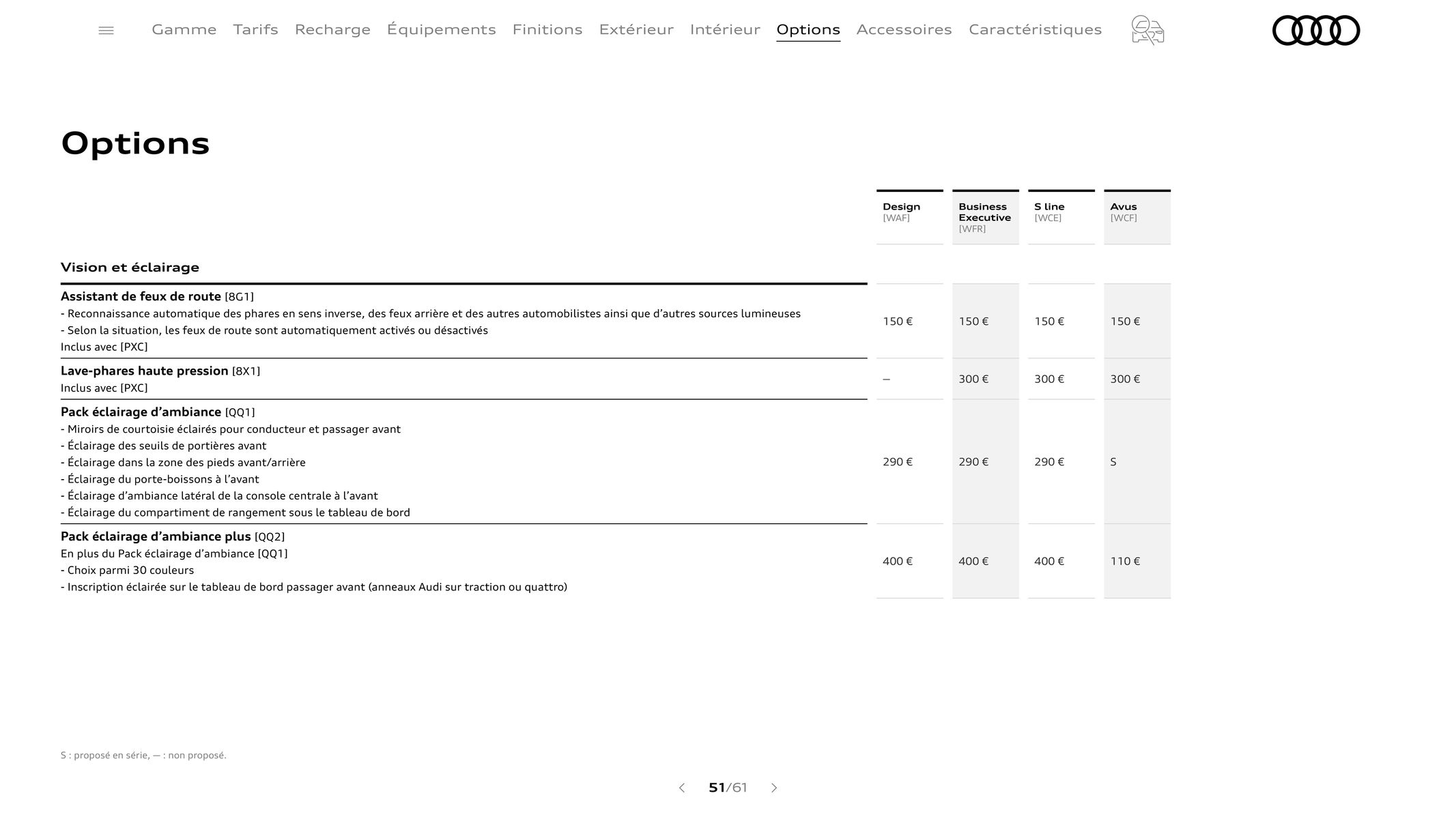
Task: Click the 150 € Avus price for 8G1
Action: [1125, 321]
